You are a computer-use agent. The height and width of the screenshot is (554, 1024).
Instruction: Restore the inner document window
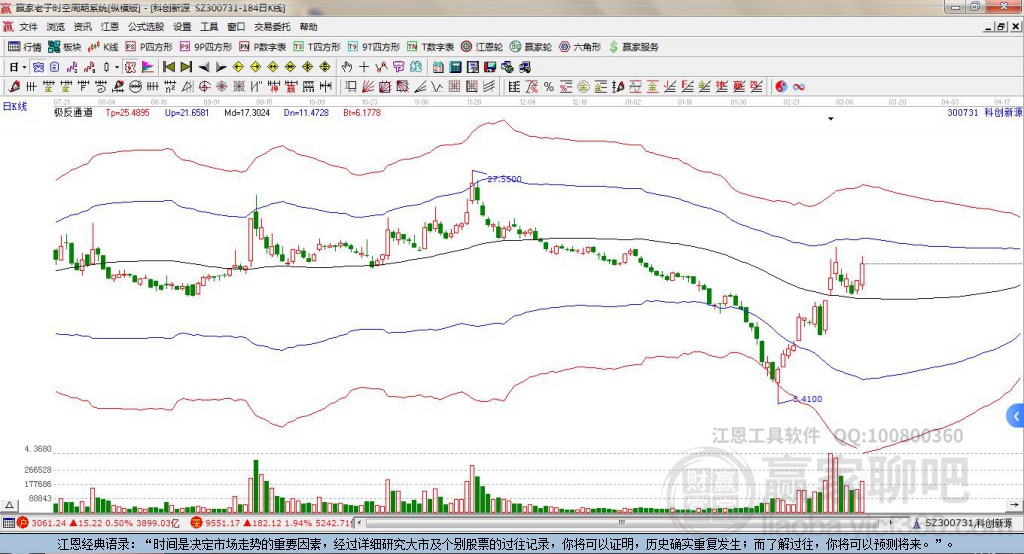click(1001, 27)
